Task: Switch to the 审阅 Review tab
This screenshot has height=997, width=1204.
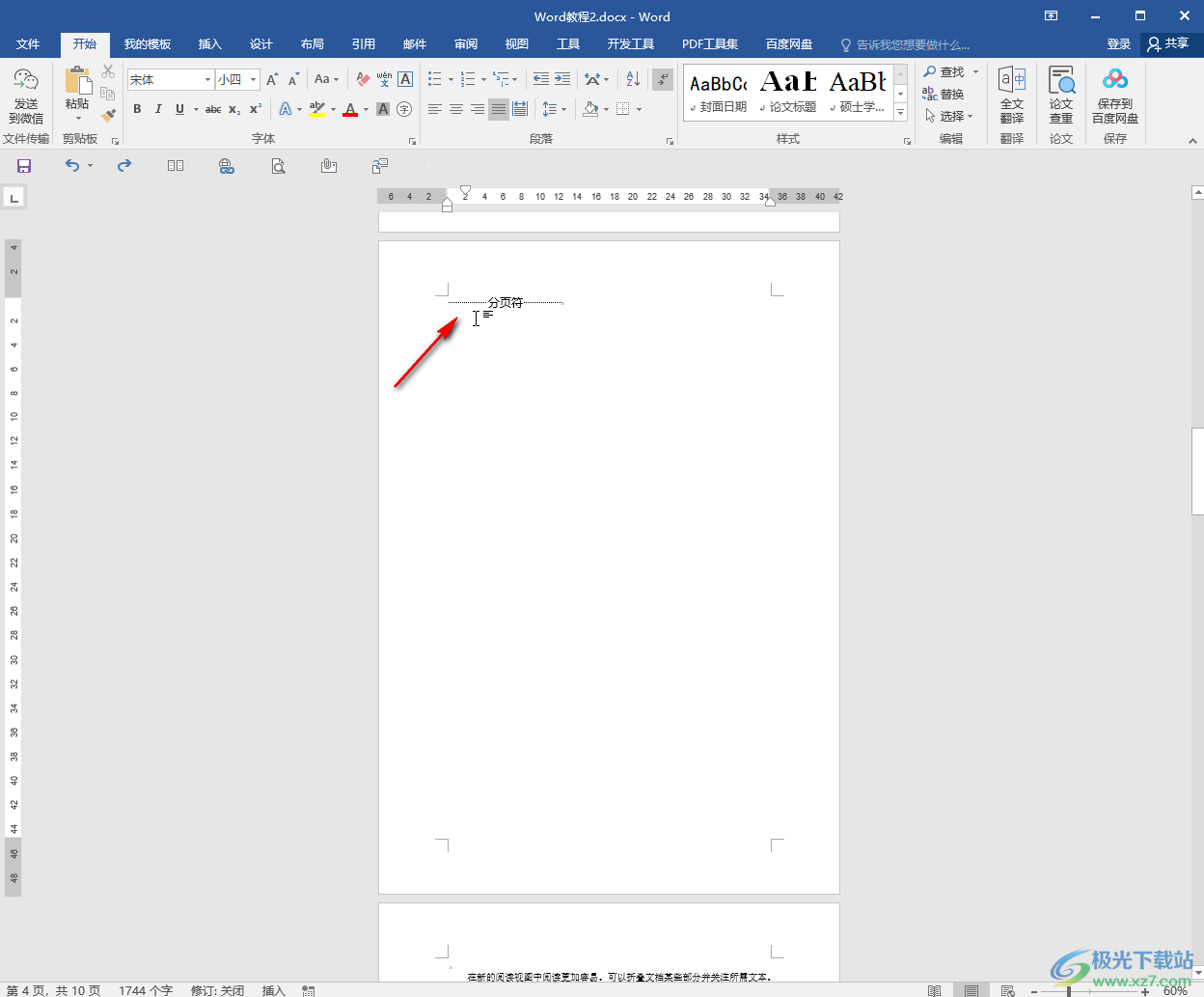Action: (466, 44)
